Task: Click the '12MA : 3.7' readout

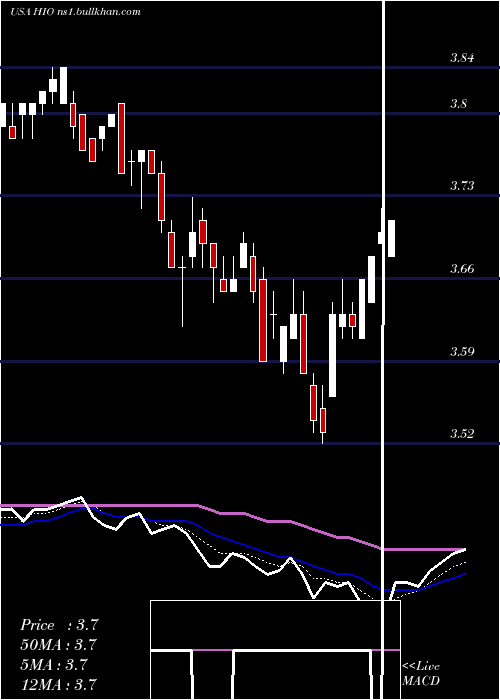Action: (58, 684)
